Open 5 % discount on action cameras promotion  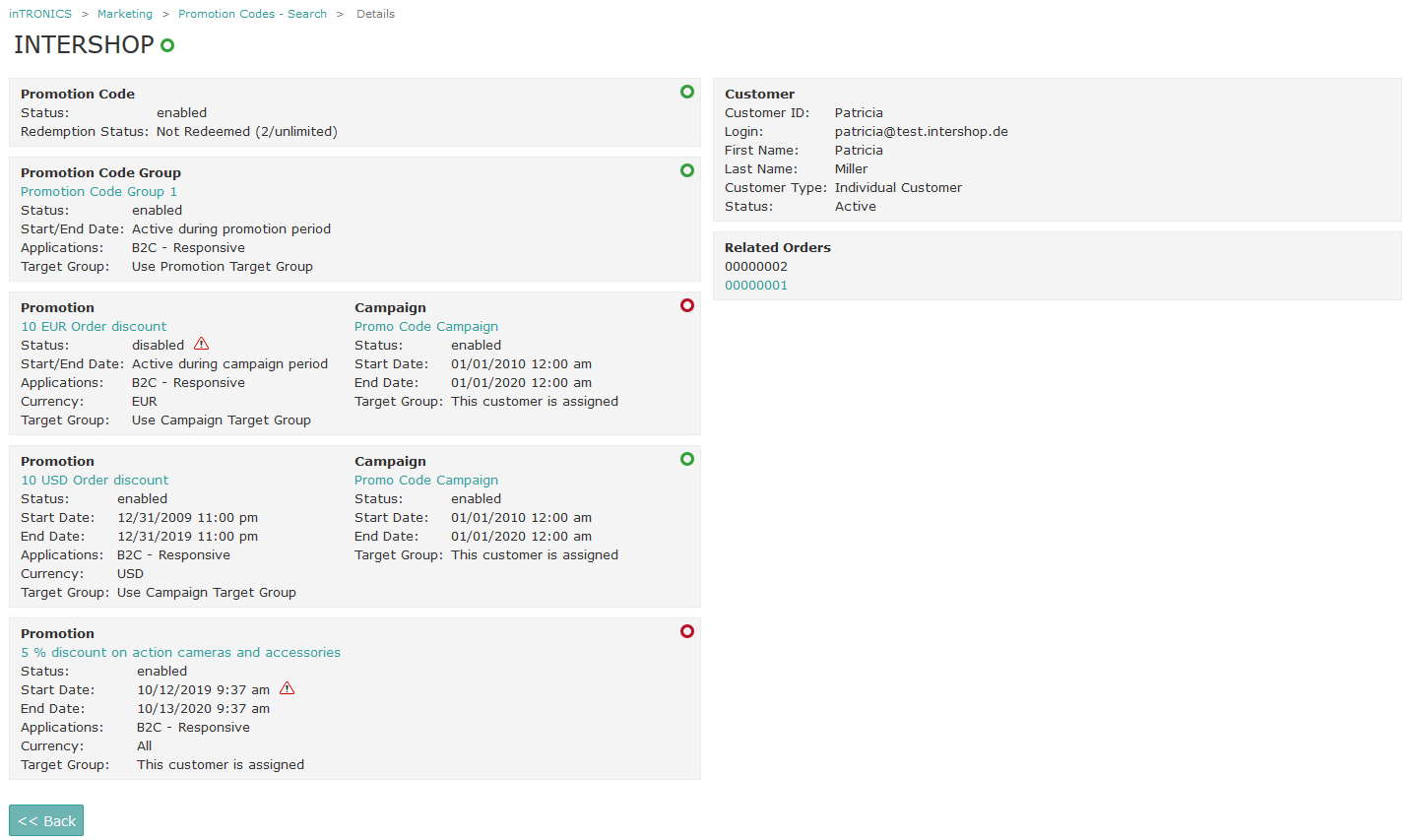[180, 652]
